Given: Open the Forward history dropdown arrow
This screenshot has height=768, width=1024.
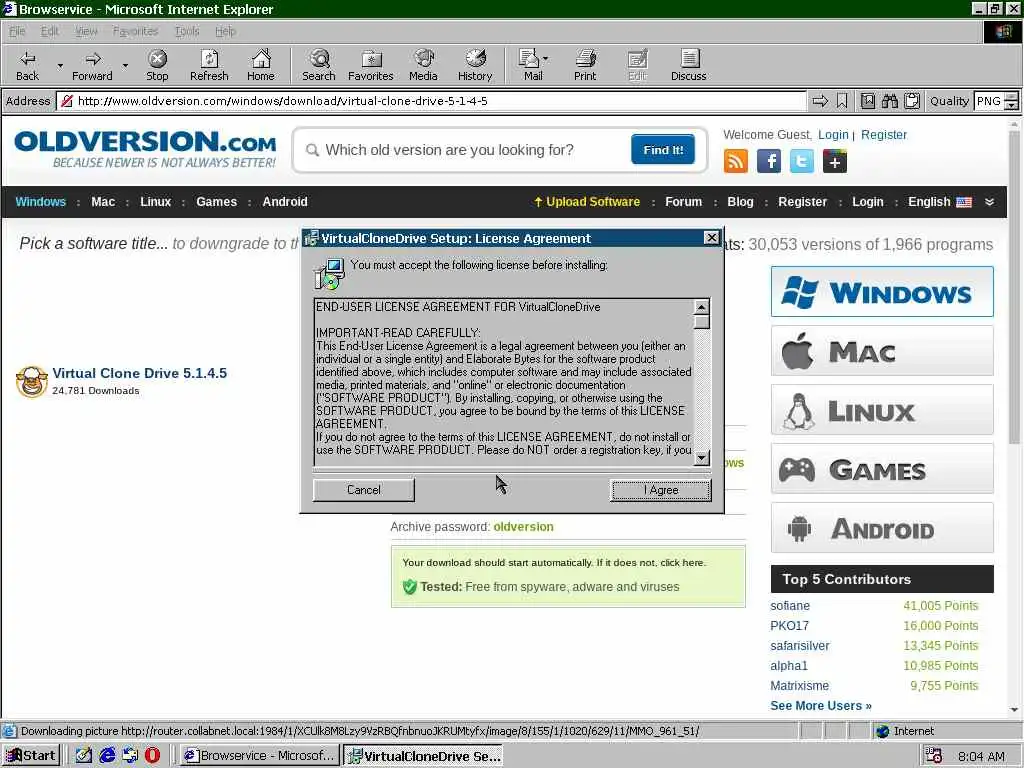Looking at the screenshot, I should [125, 65].
